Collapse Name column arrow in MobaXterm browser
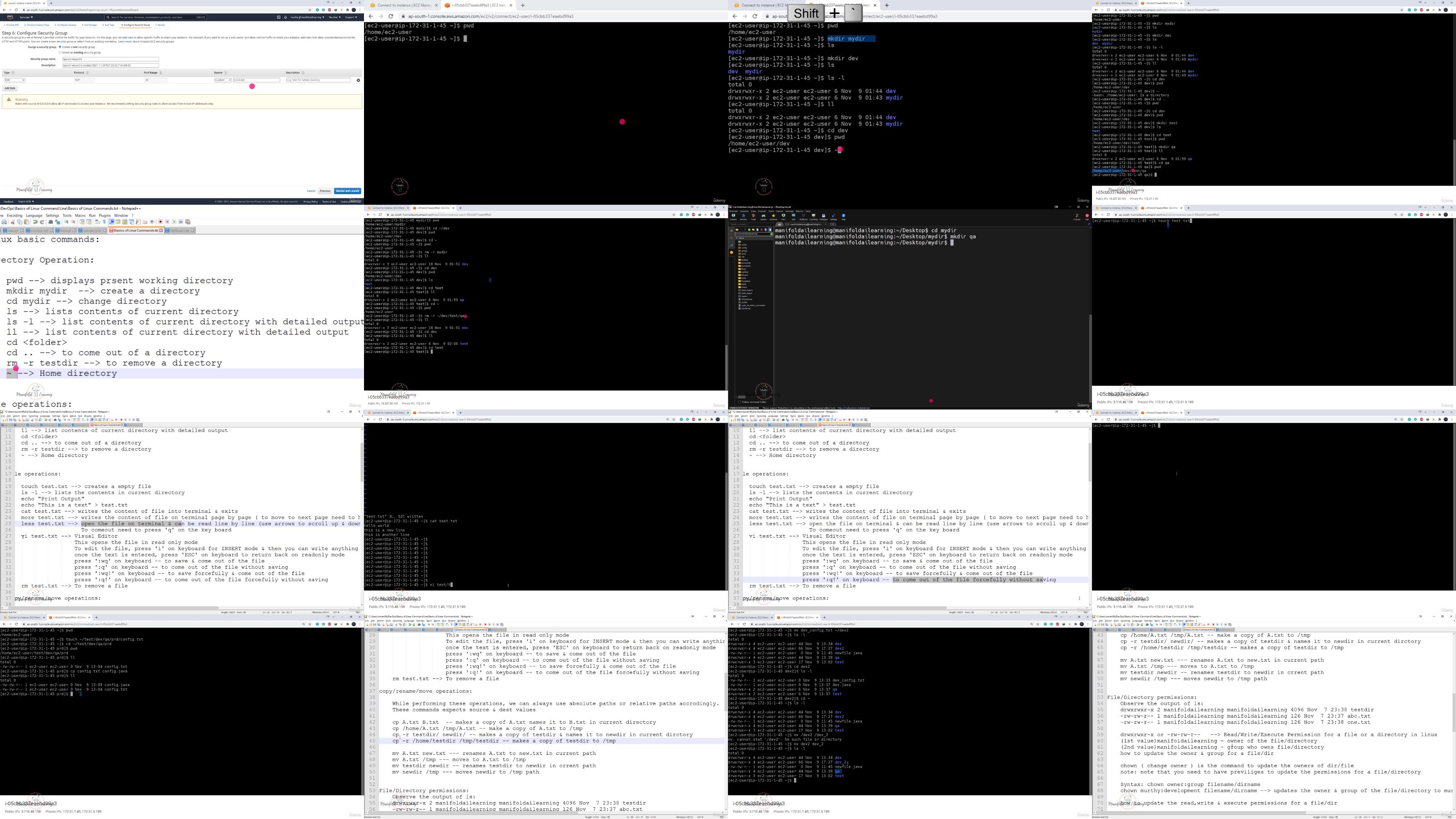The width and height of the screenshot is (1456, 819). [x=737, y=238]
